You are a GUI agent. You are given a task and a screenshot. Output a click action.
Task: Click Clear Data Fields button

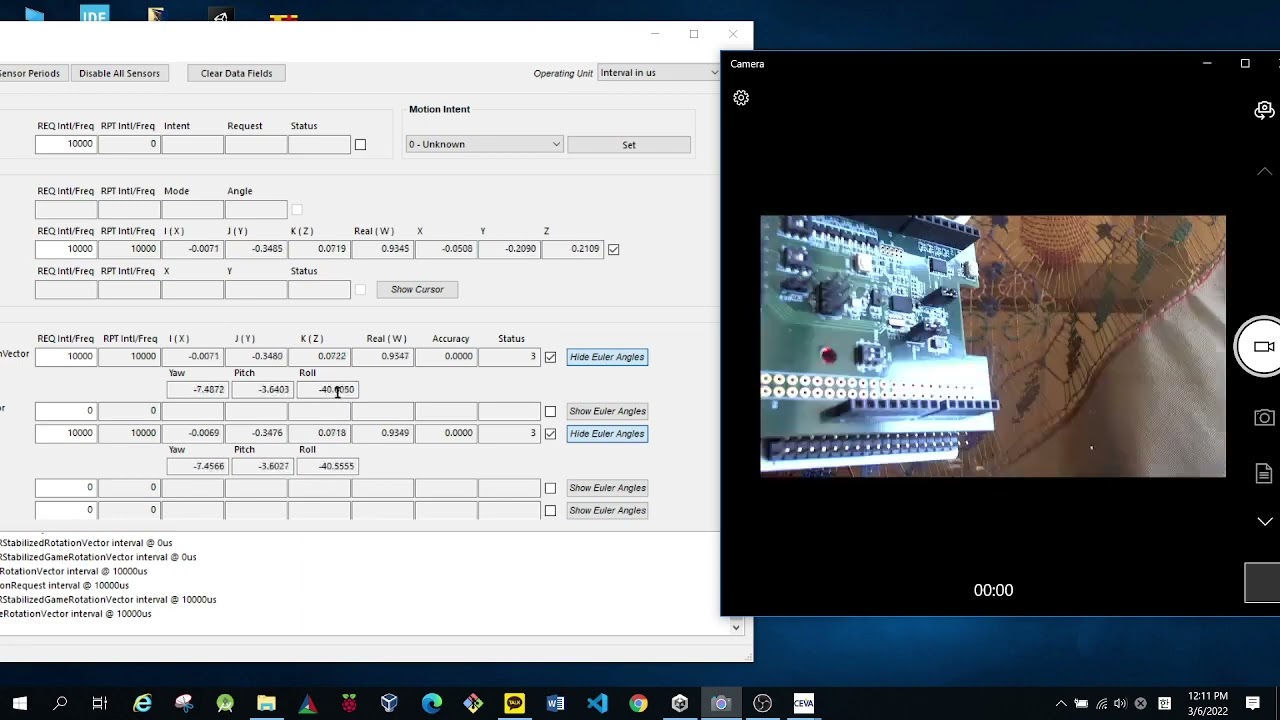tap(236, 73)
